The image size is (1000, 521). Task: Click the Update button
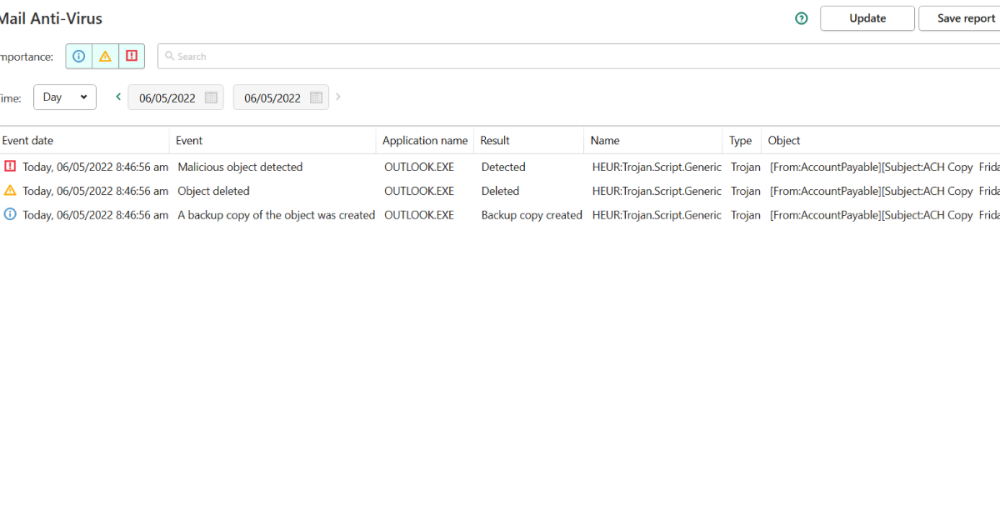867,18
